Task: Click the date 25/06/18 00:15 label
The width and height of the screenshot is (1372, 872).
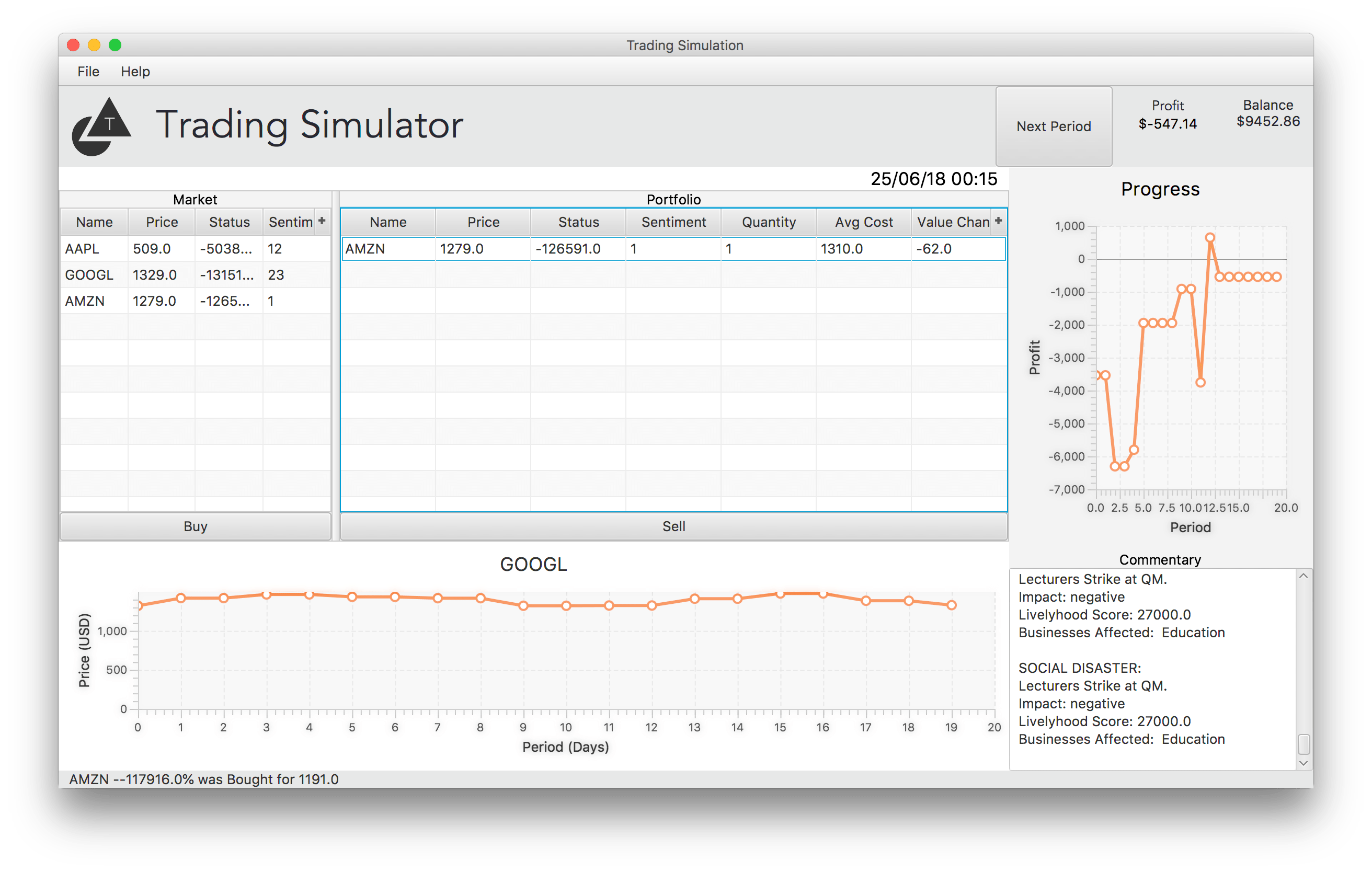Action: click(x=933, y=179)
